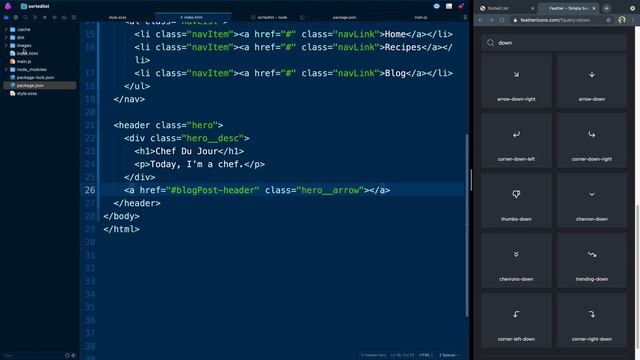Reload the Feather icons browser page

502,20
